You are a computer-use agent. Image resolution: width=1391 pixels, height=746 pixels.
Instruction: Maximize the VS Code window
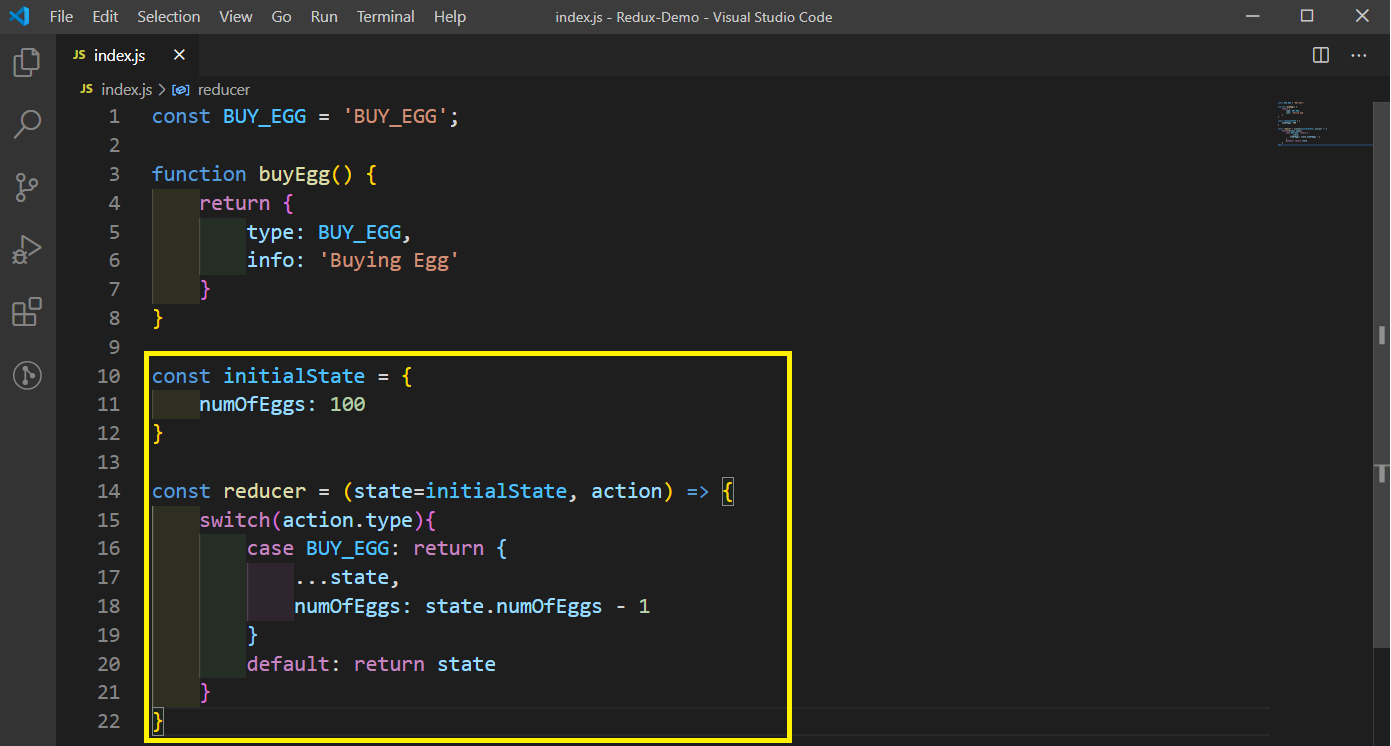coord(1307,16)
